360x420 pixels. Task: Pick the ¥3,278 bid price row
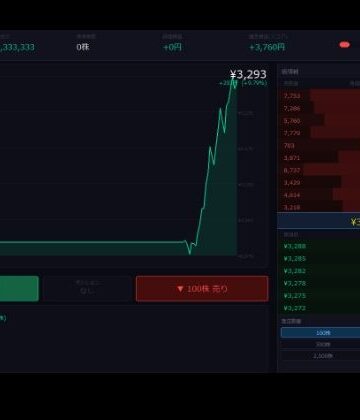pos(319,283)
